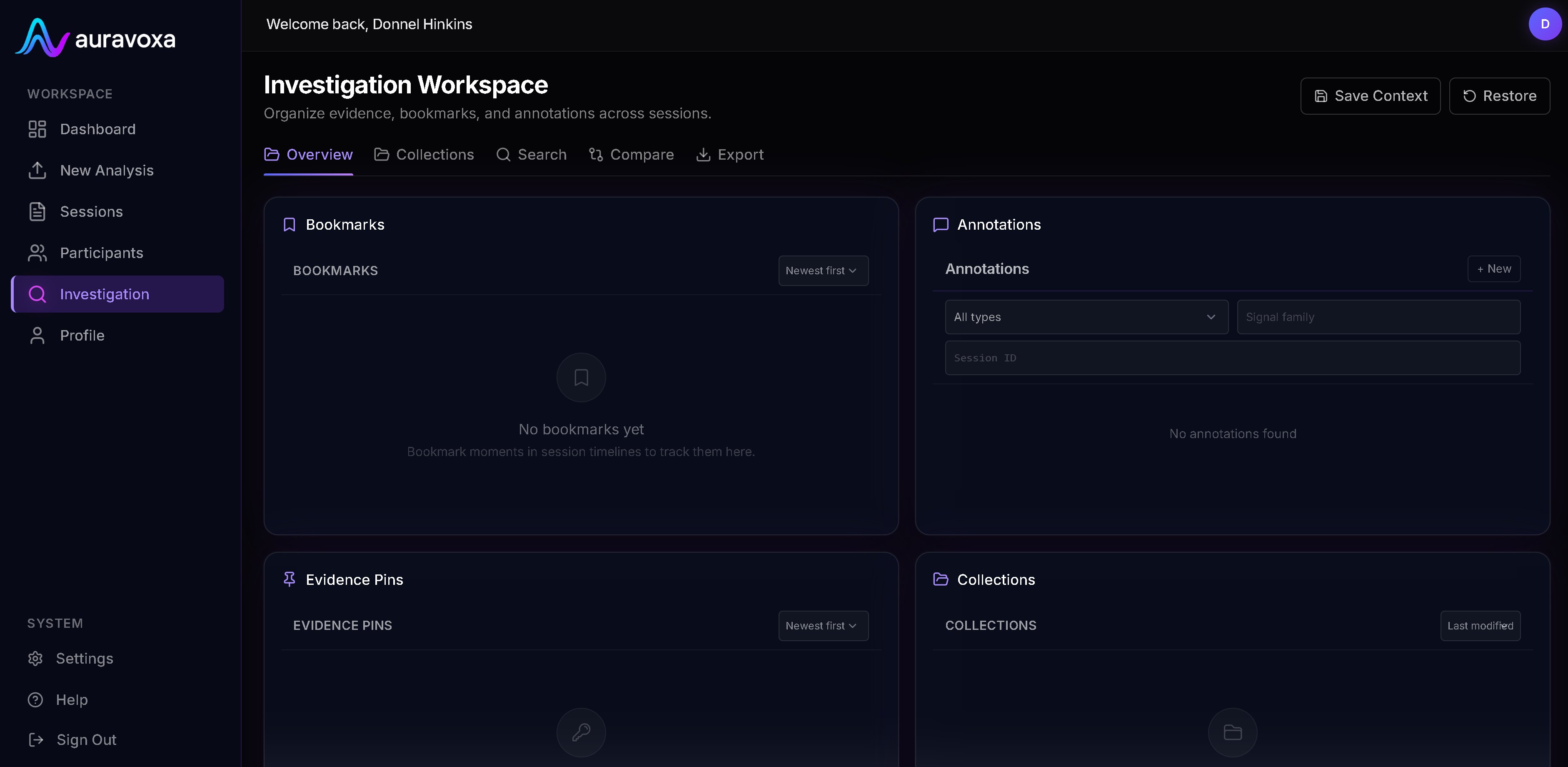
Task: Open the Compare tab
Action: (631, 155)
